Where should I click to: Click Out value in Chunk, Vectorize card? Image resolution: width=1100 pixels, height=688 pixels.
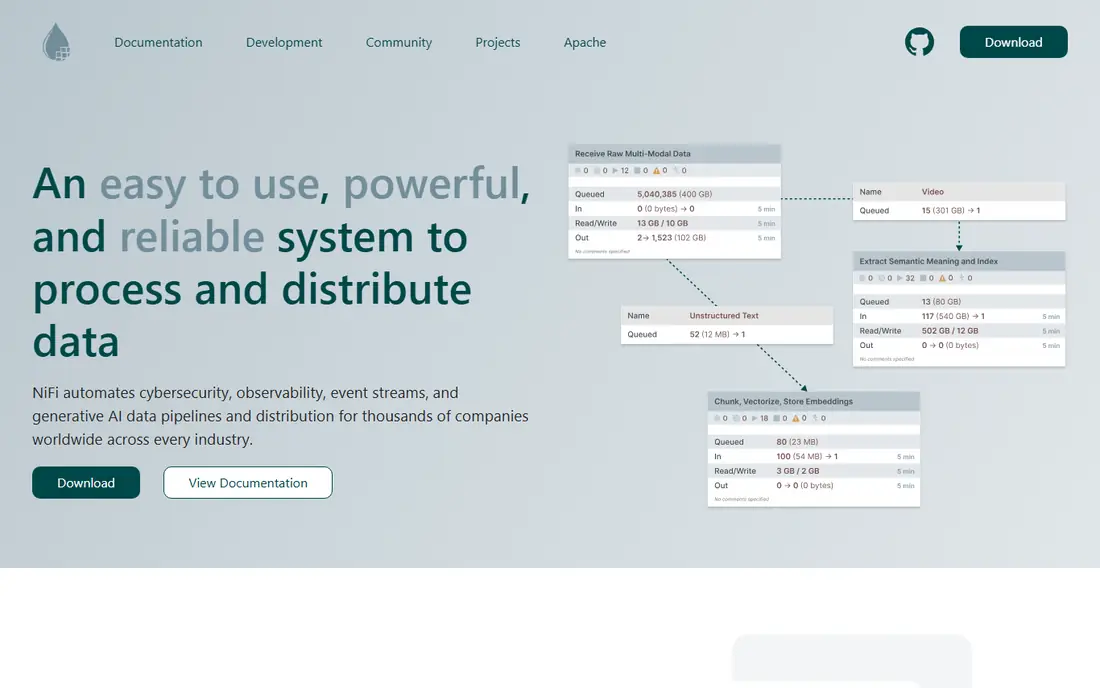click(x=805, y=485)
